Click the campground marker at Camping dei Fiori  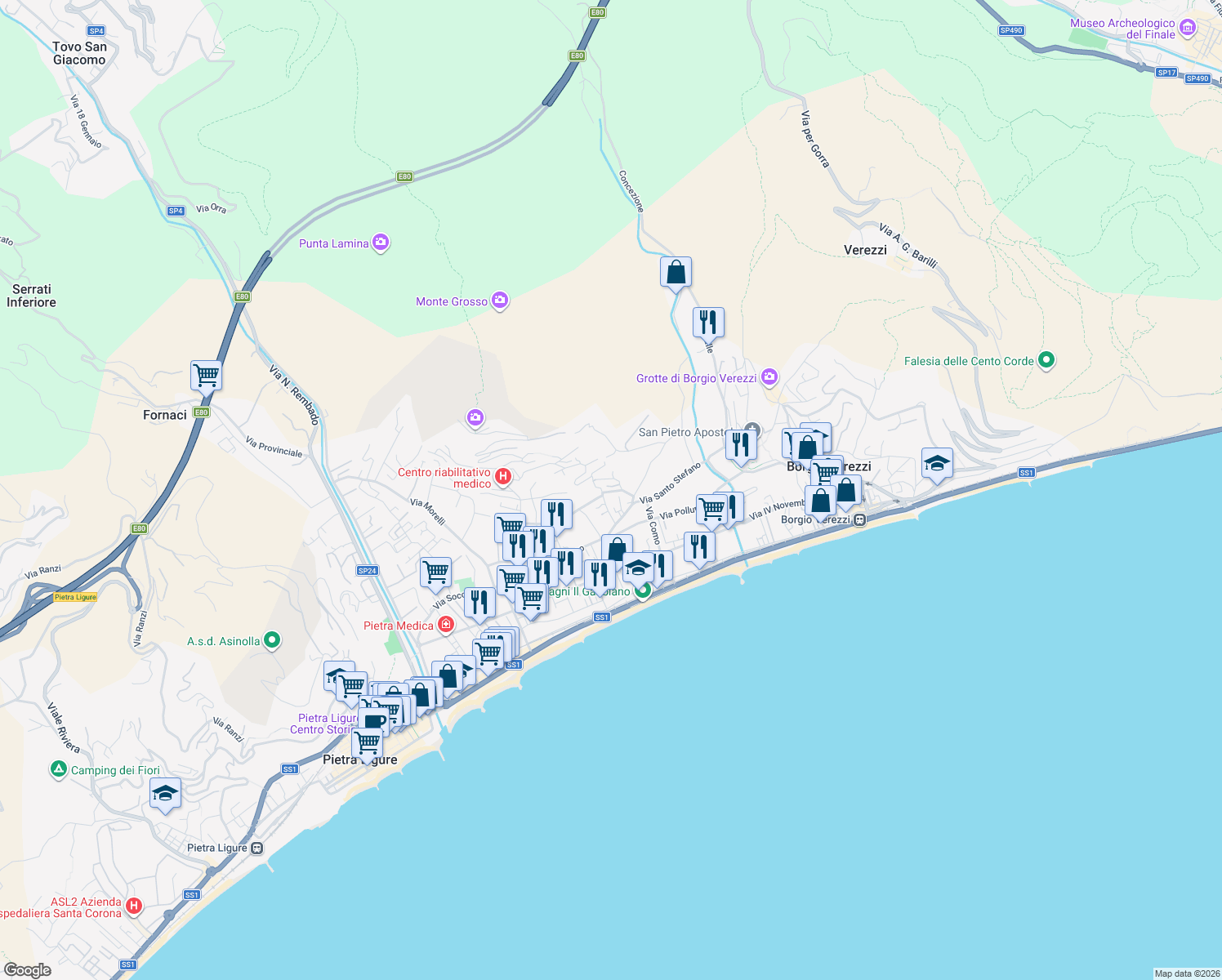point(58,768)
